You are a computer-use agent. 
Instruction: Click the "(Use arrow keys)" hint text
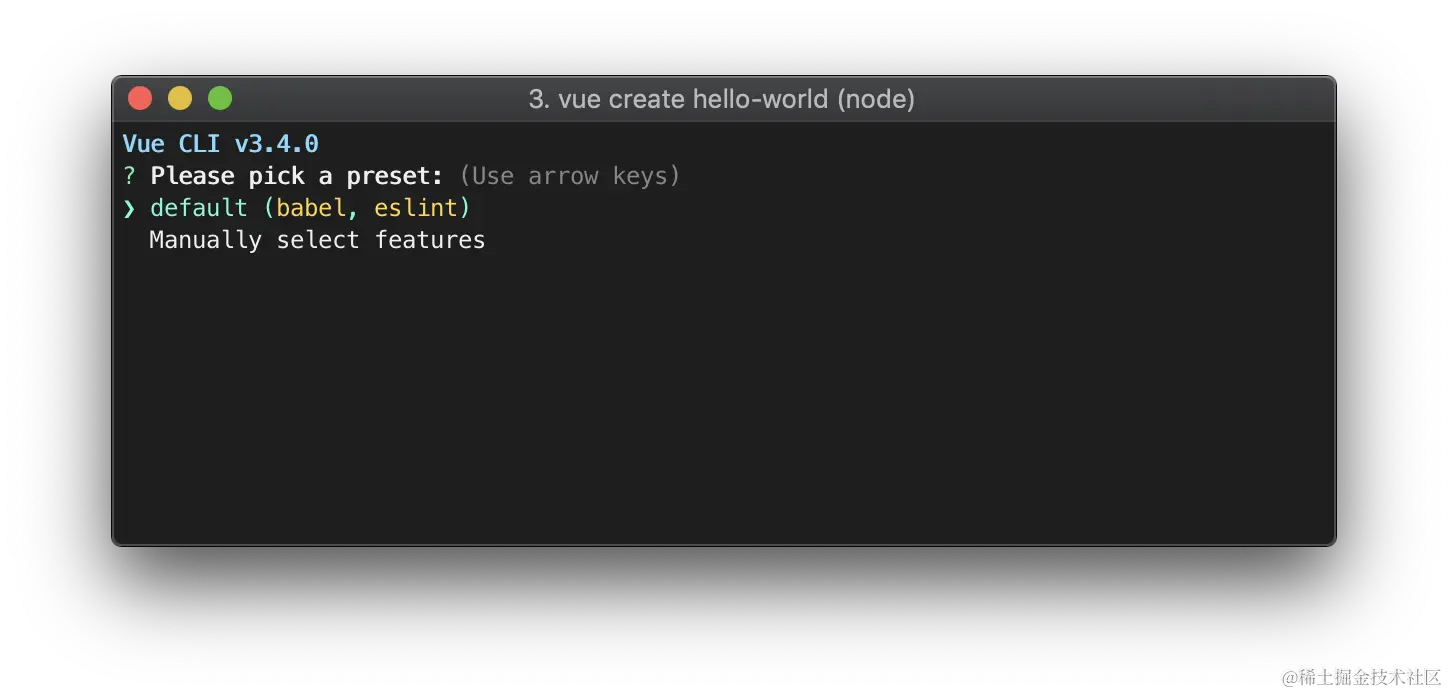[570, 176]
